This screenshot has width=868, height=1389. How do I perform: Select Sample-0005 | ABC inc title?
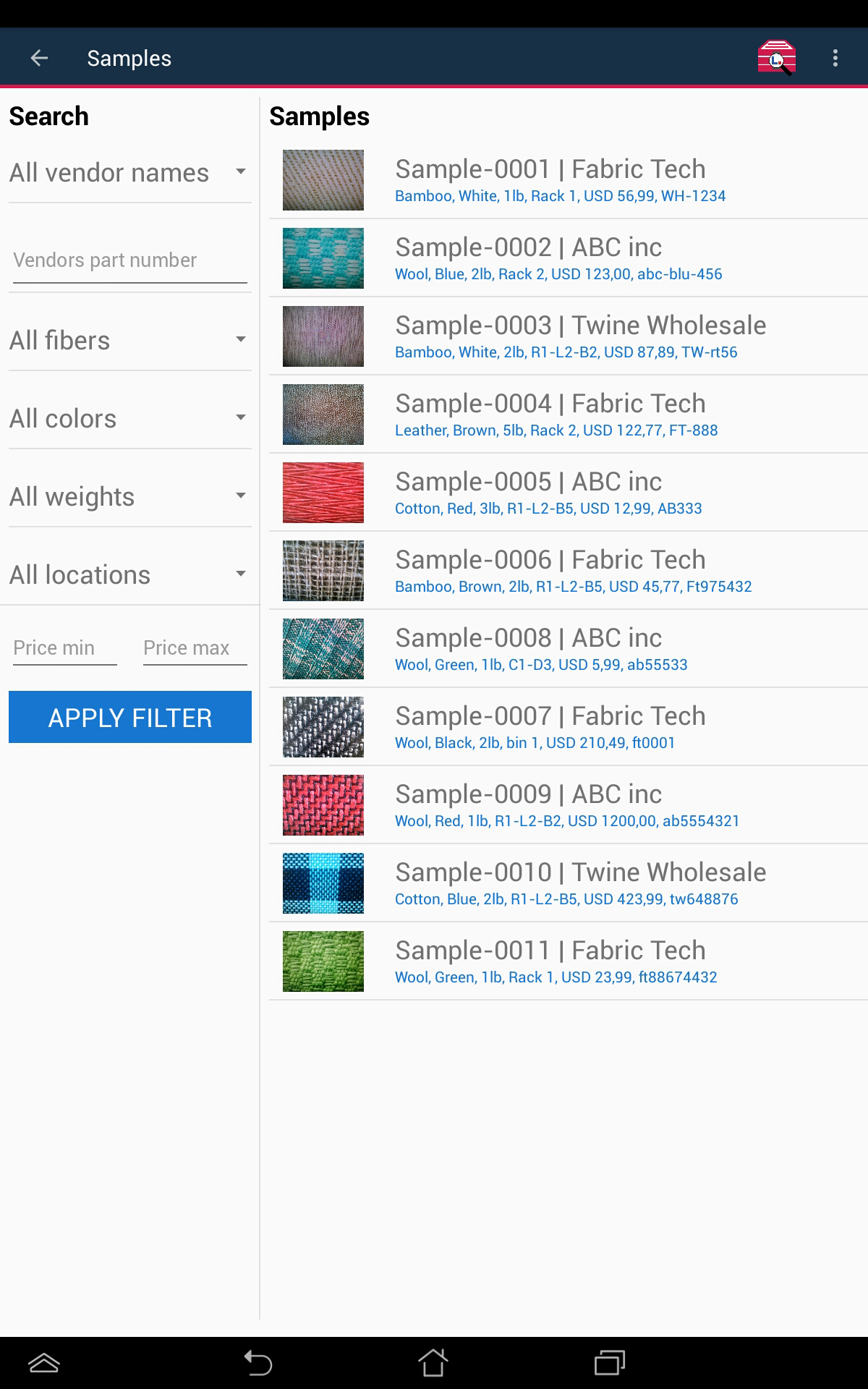coord(529,482)
